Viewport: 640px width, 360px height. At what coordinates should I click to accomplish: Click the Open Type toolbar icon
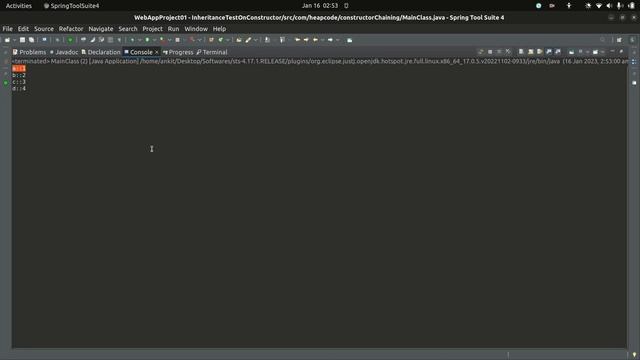[239, 40]
